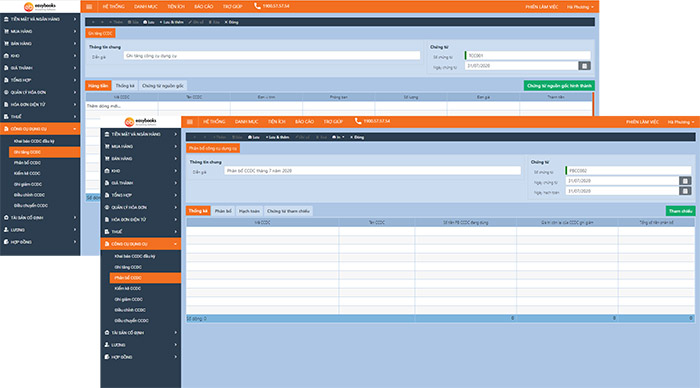Open calendar for Ngày chứng từ in back window
The image size is (700, 388).
coord(584,66)
